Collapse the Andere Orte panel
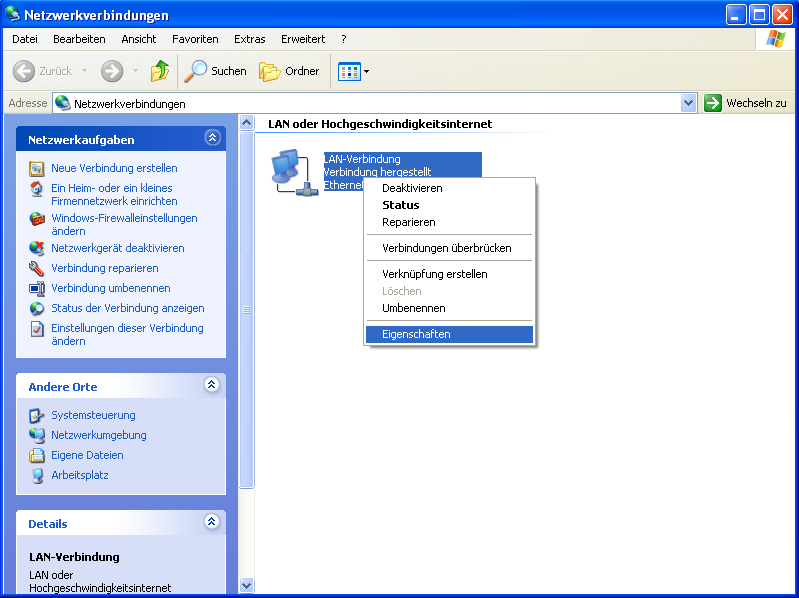799x598 pixels. [x=211, y=385]
